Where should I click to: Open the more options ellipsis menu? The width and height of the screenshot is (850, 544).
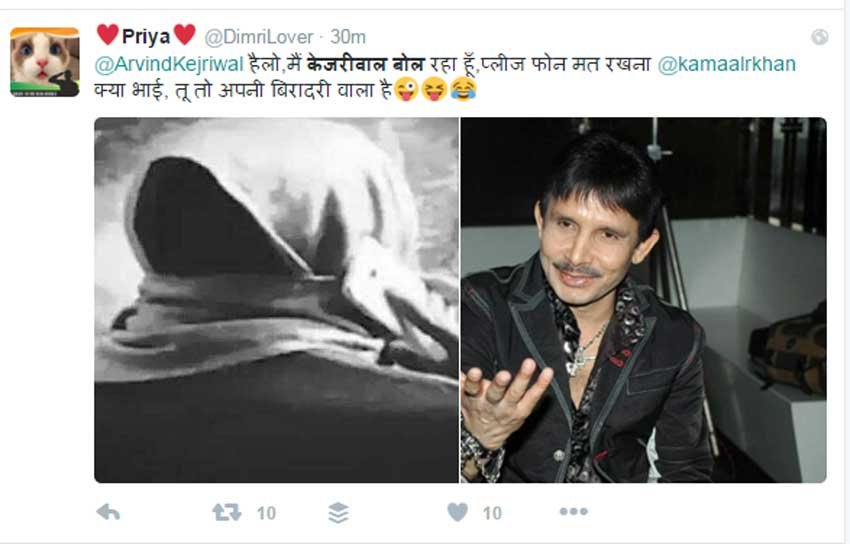[574, 511]
